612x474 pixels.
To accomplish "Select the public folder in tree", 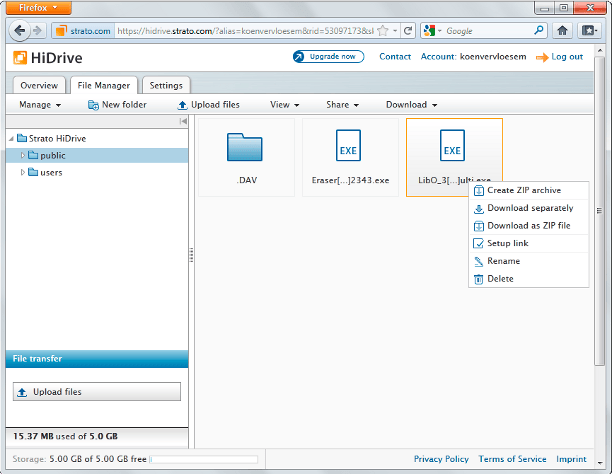I will 97,155.
